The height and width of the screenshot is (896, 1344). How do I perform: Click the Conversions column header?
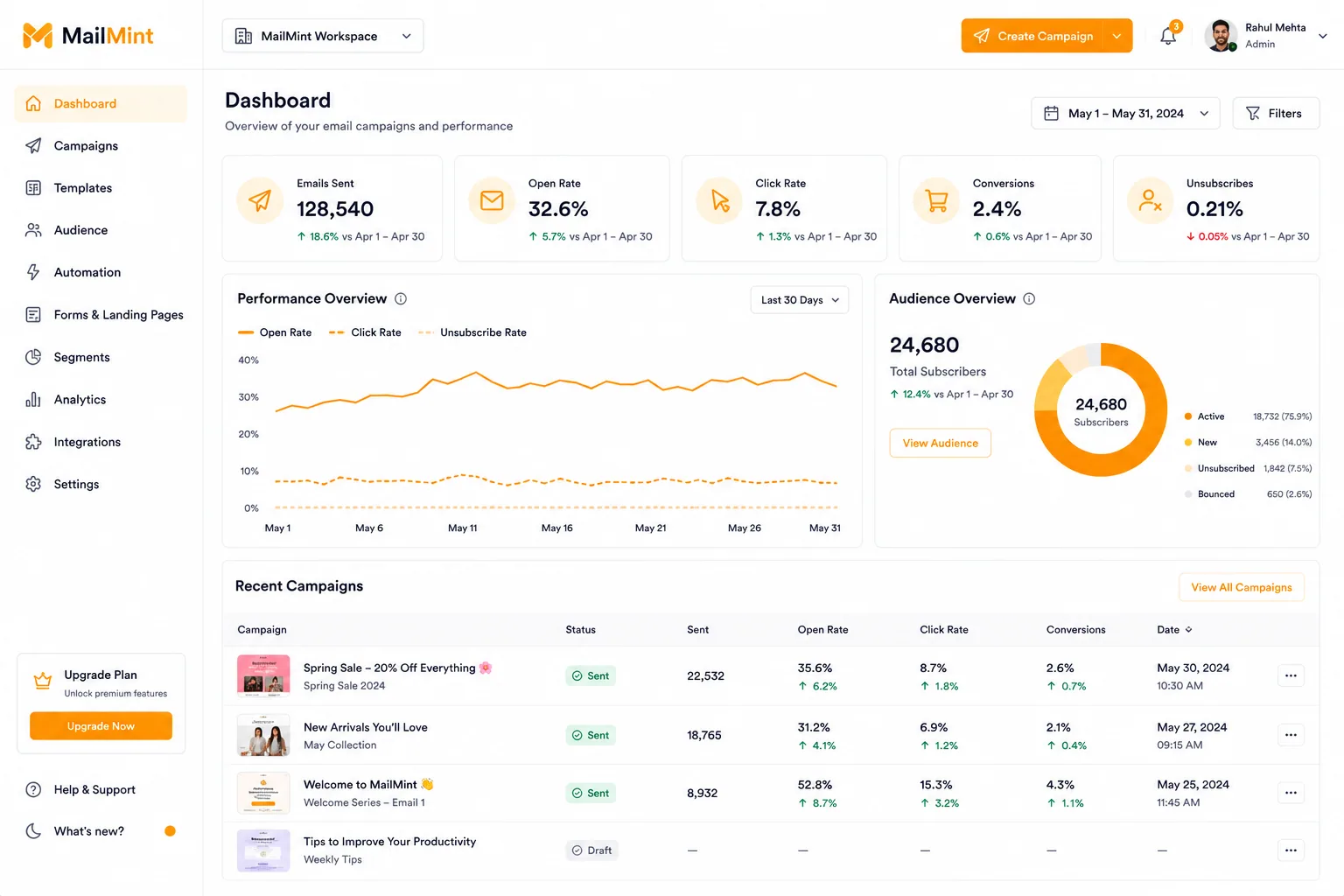[1076, 630]
